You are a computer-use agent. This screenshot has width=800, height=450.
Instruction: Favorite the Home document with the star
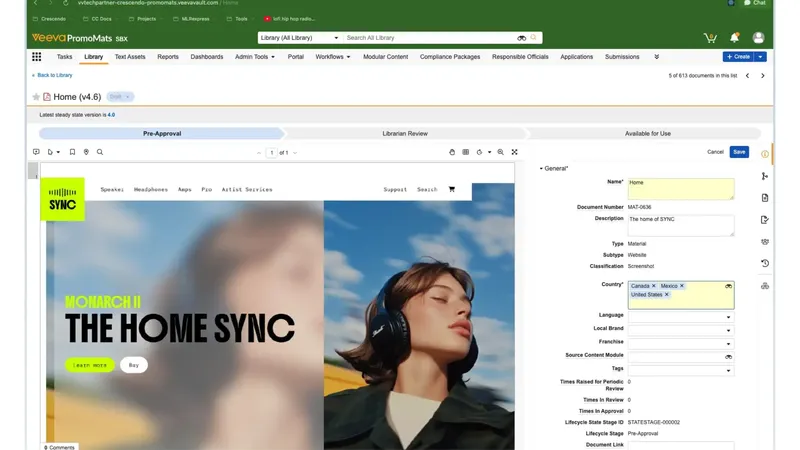[36, 97]
